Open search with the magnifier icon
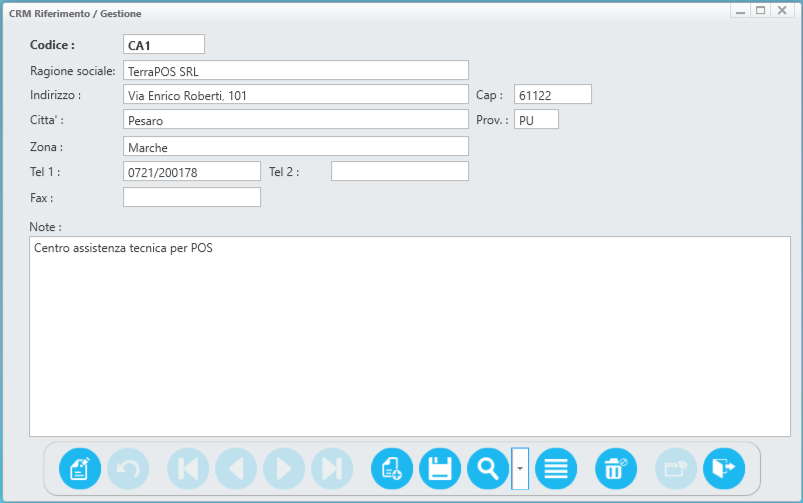The width and height of the screenshot is (803, 503). (x=488, y=468)
